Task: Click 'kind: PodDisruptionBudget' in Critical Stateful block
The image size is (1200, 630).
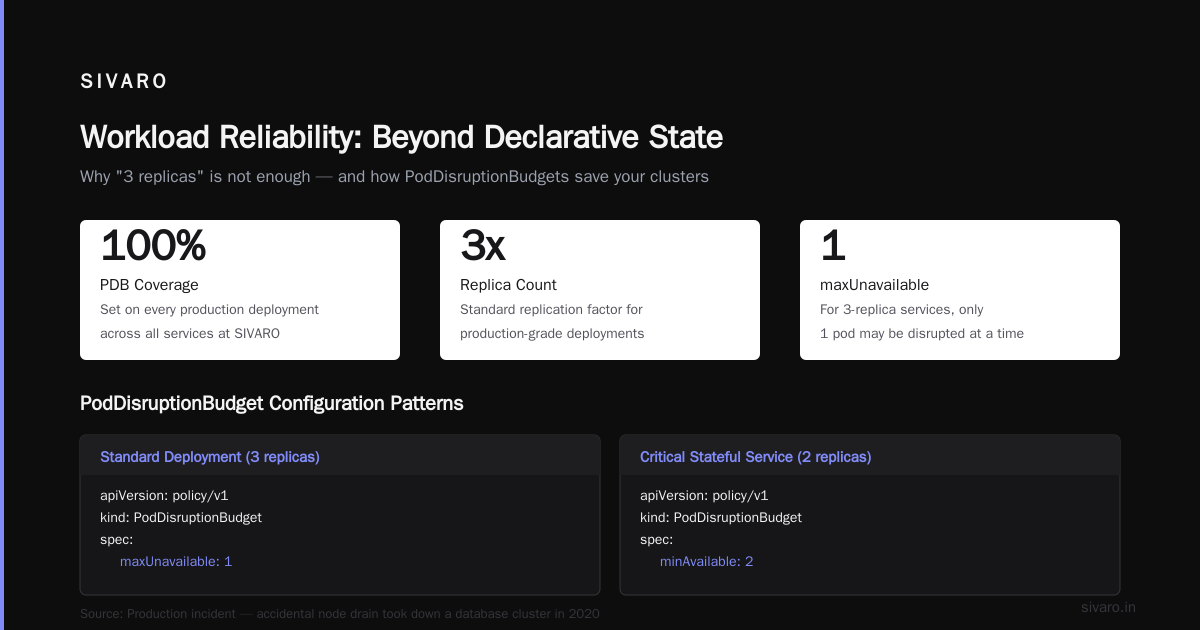Action: [721, 518]
